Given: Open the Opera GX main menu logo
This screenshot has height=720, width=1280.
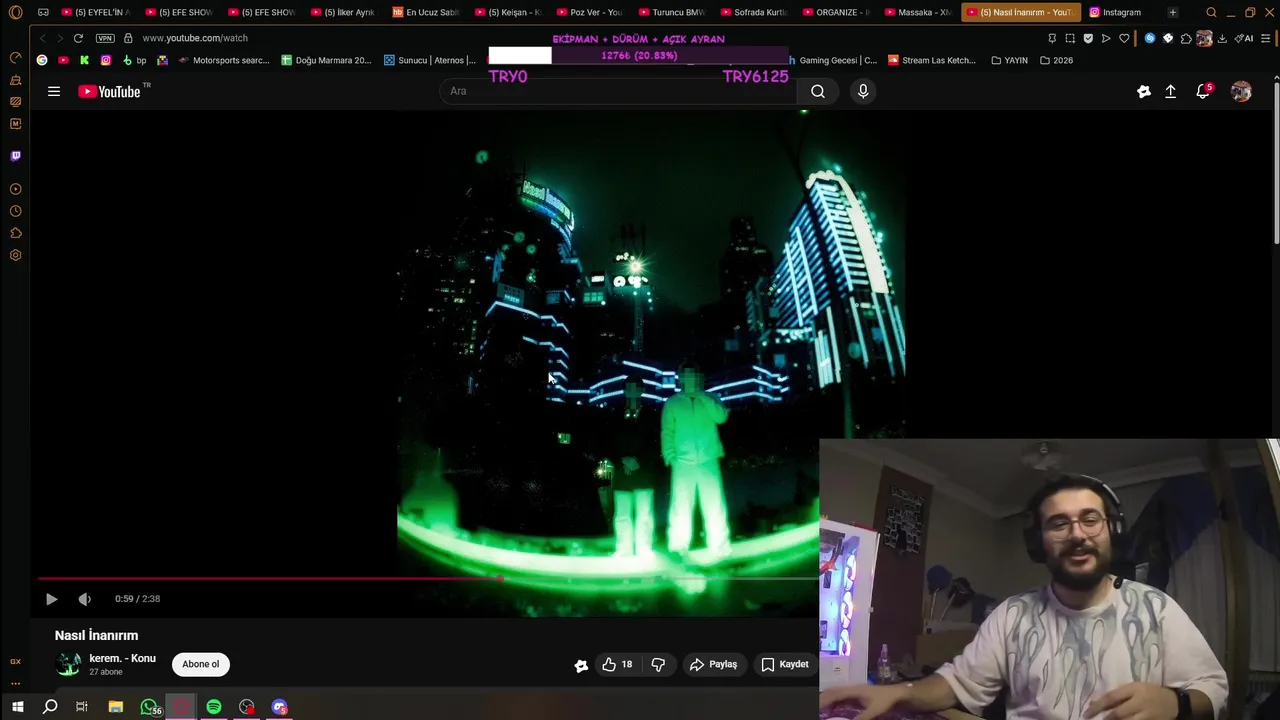Looking at the screenshot, I should coord(15,12).
